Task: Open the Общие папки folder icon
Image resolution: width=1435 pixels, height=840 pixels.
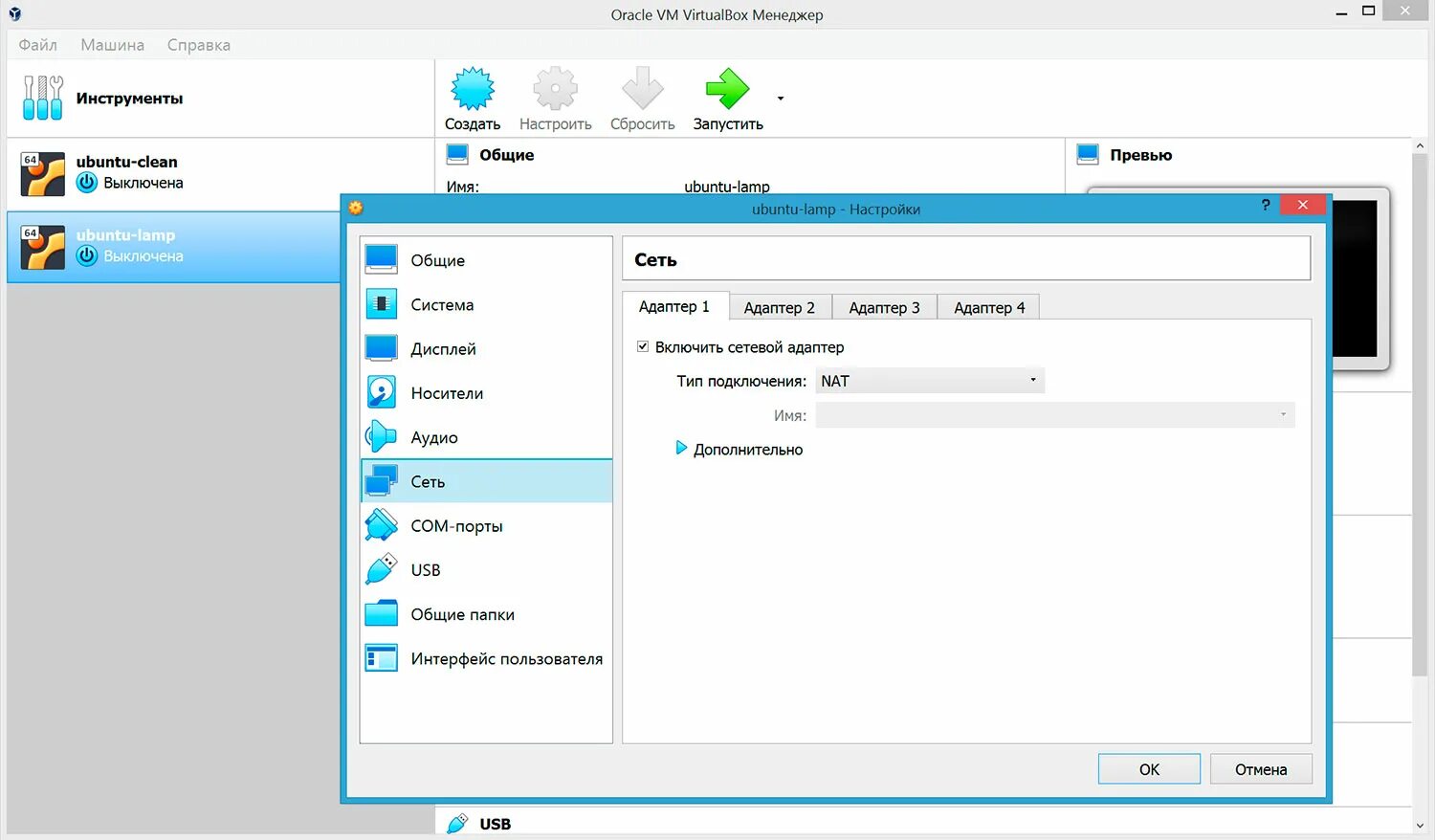Action: pos(381,613)
